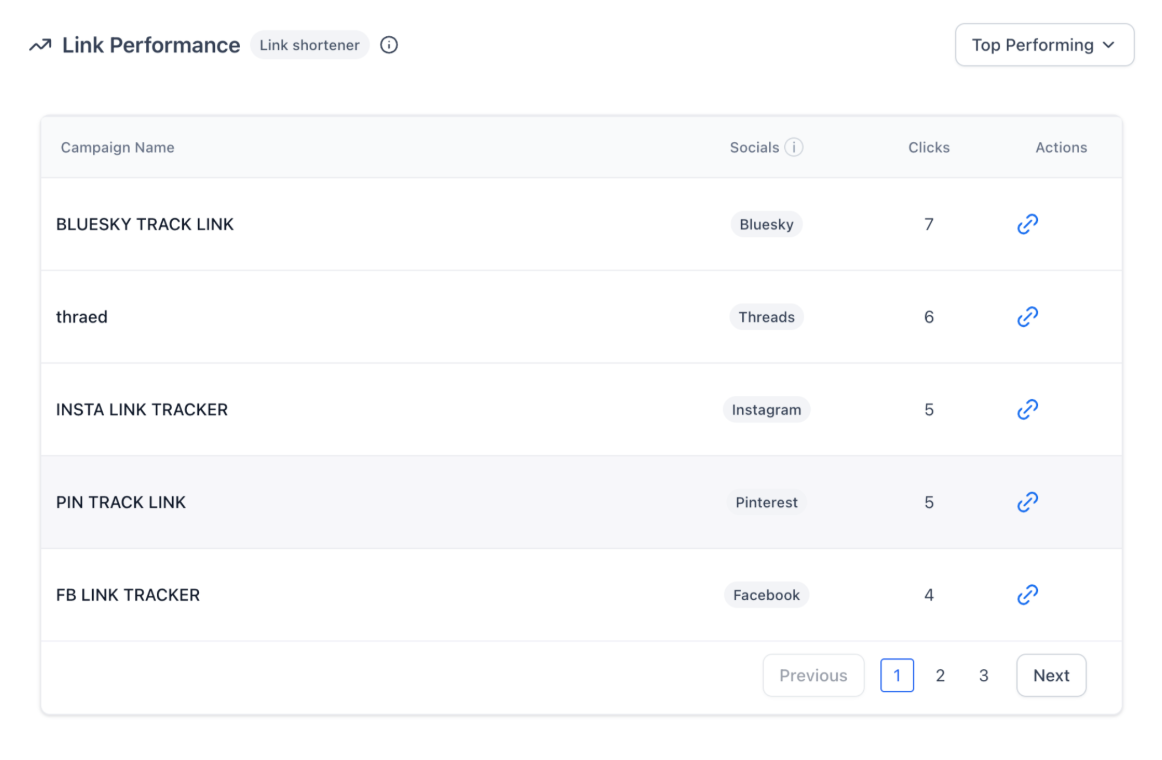Open link icon for INSTA LINK TRACKER
Screen dimensions: 1162x760
(x=1027, y=409)
